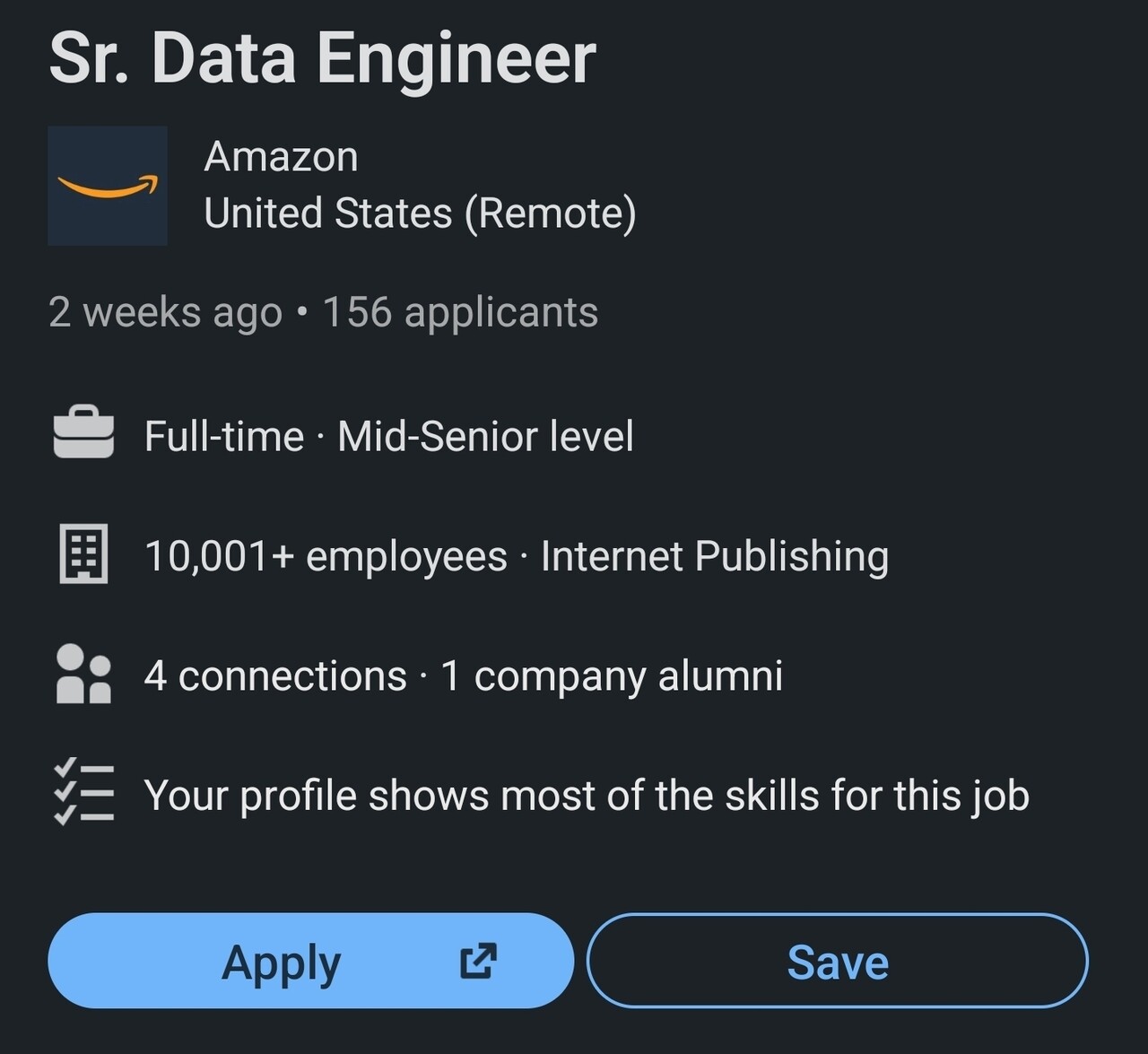Click the Full-time employment type text

(x=224, y=437)
